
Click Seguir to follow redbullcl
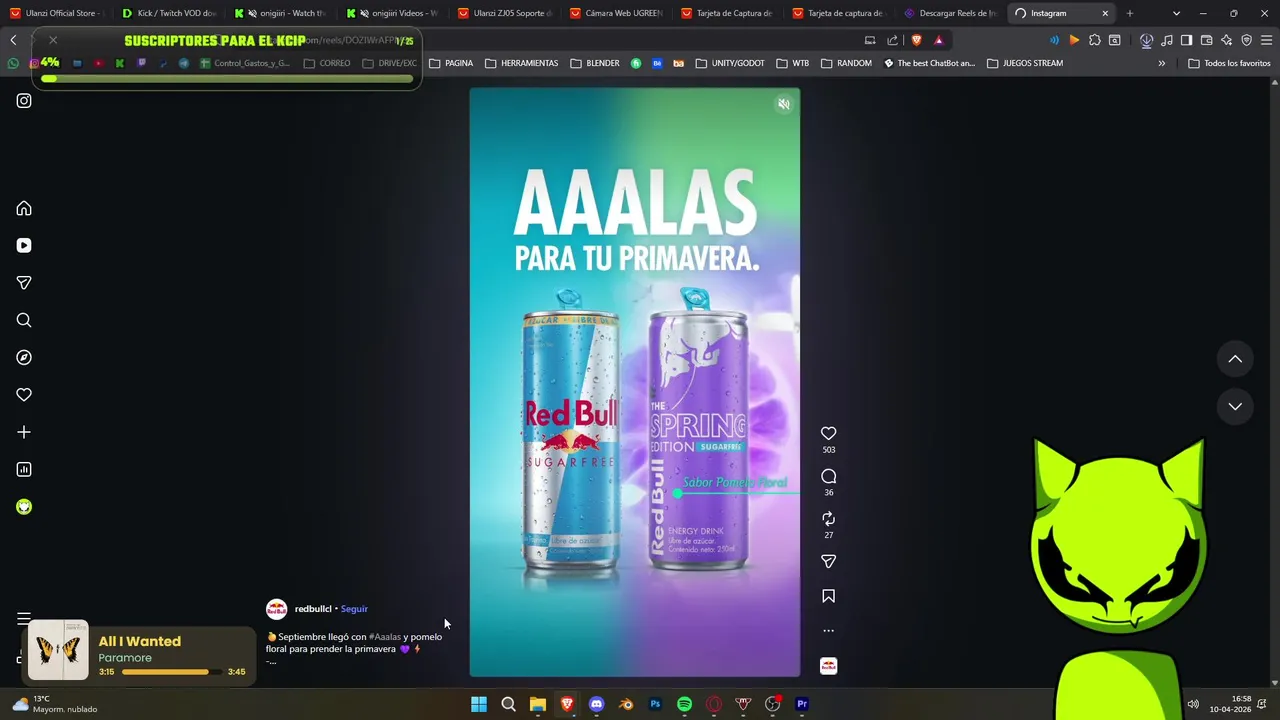(x=354, y=609)
